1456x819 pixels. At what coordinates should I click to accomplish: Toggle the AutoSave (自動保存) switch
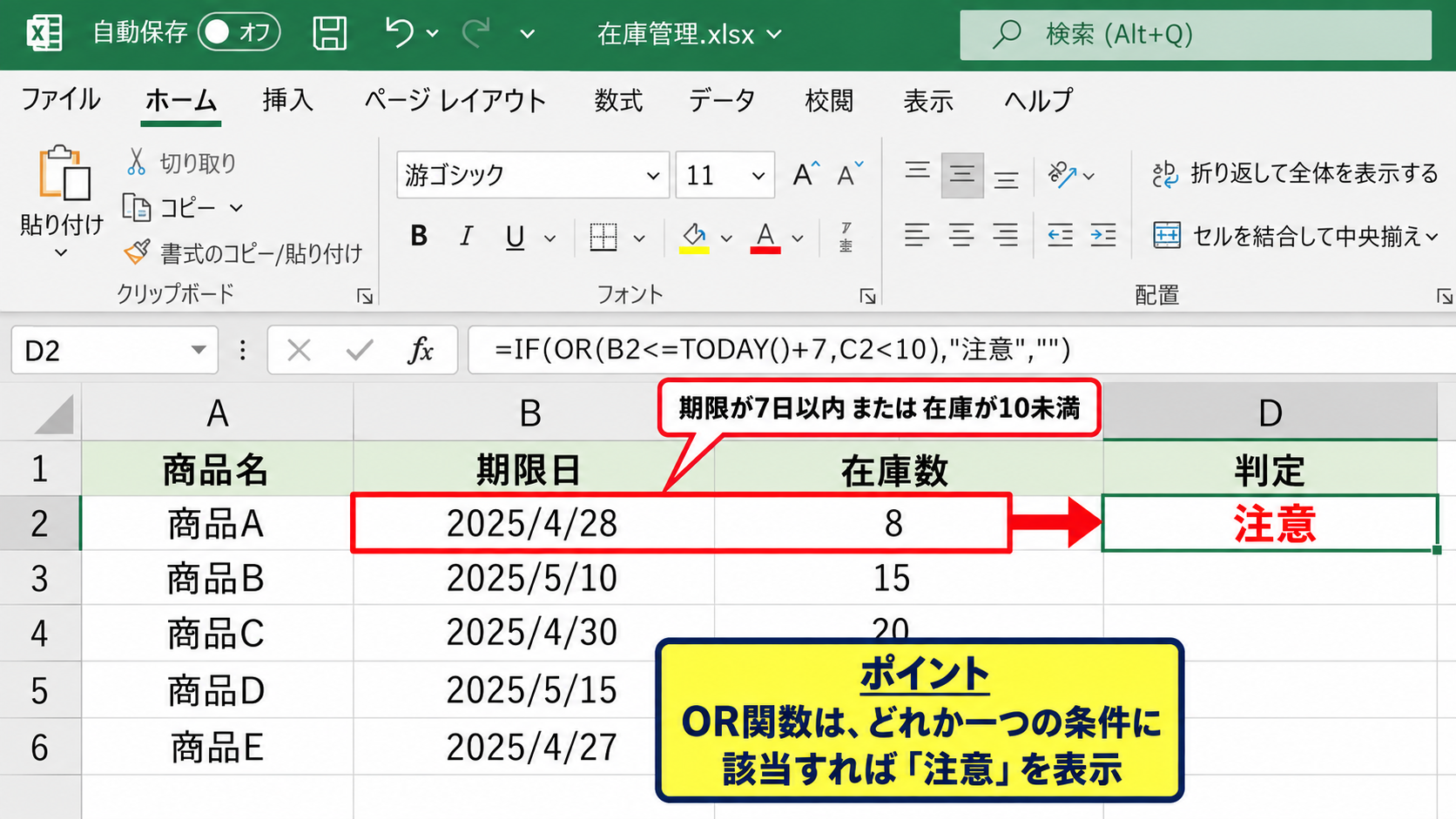tap(239, 33)
